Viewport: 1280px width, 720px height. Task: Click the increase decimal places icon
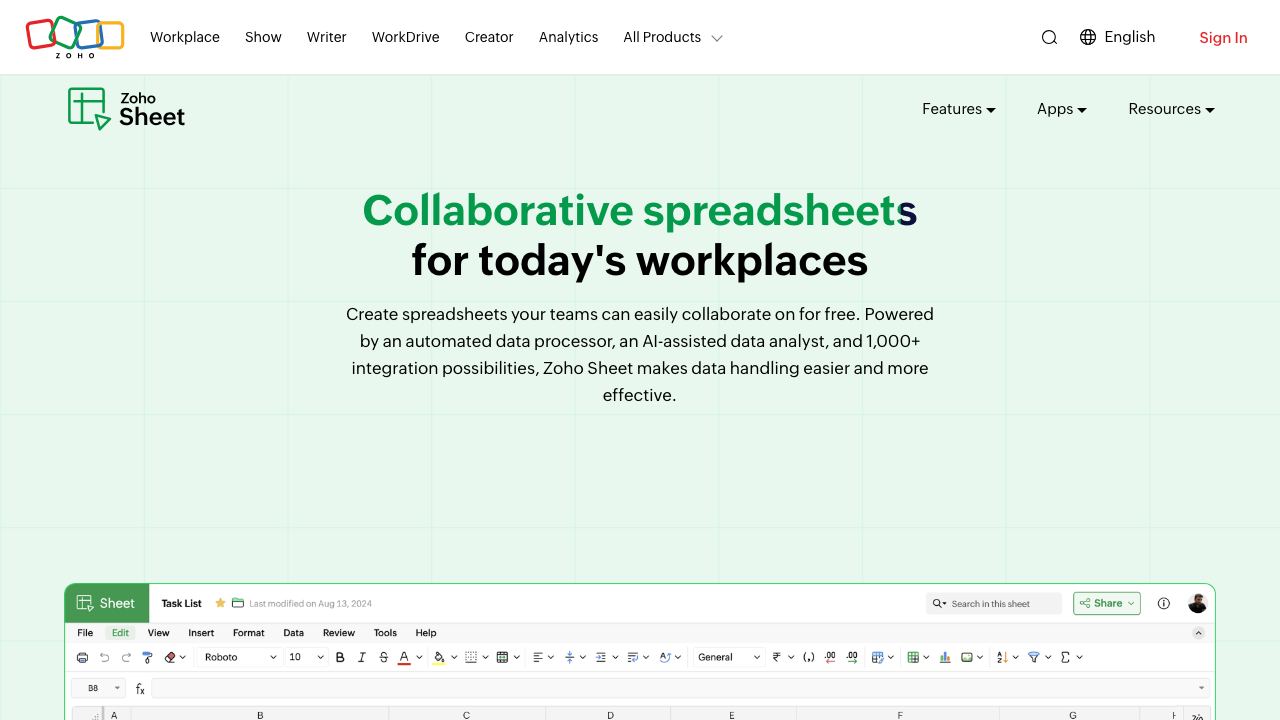coord(852,657)
